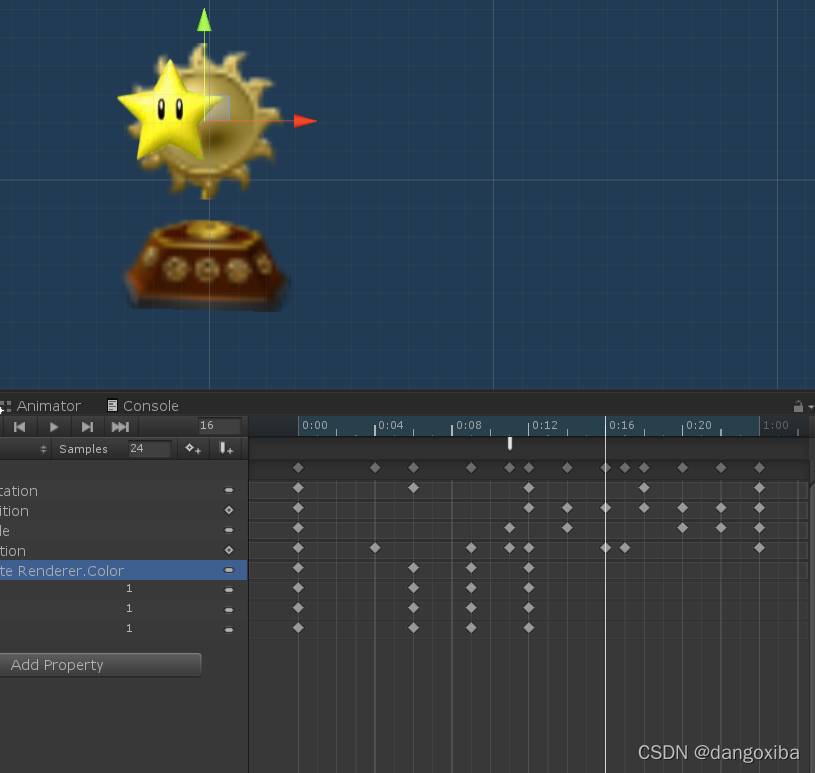The height and width of the screenshot is (773, 815).
Task: Click the green Y-axis gizmo arrow
Action: click(x=204, y=21)
